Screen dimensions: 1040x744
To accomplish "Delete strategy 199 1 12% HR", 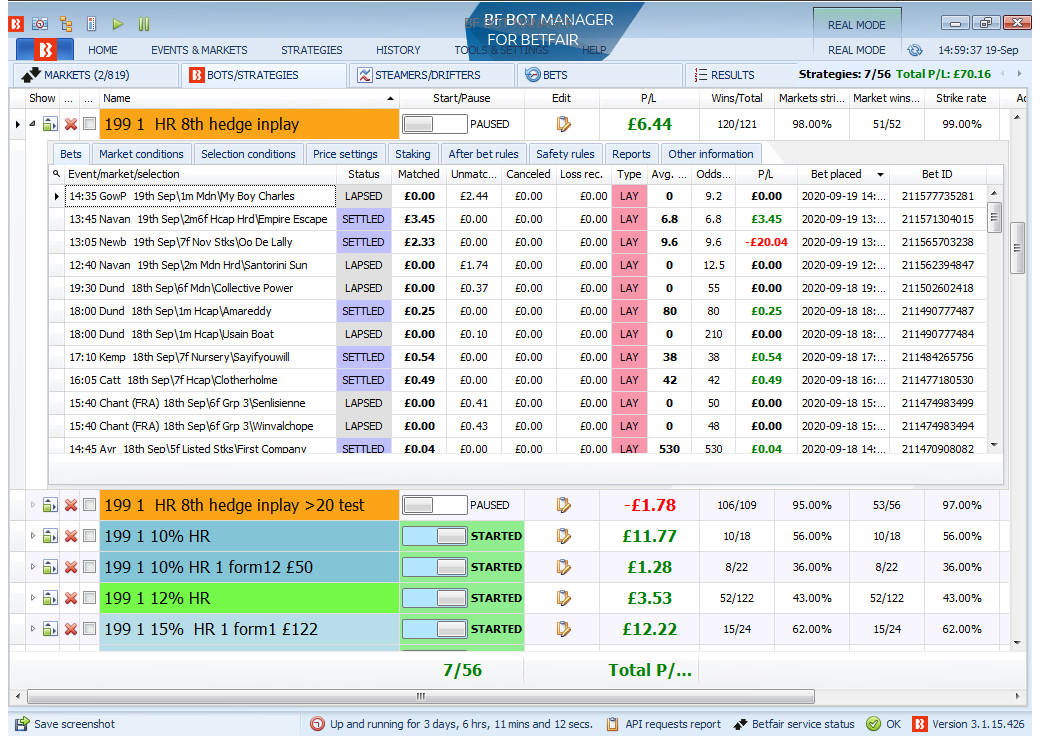I will tap(71, 598).
